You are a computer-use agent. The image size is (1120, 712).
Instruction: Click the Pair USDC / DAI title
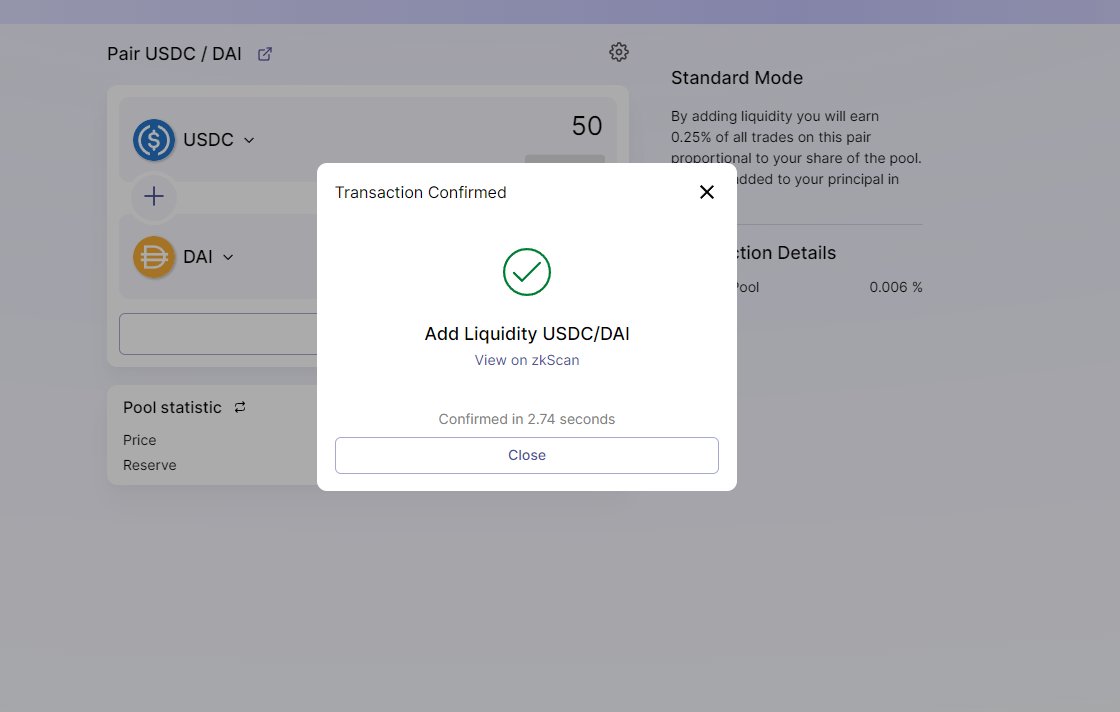174,54
